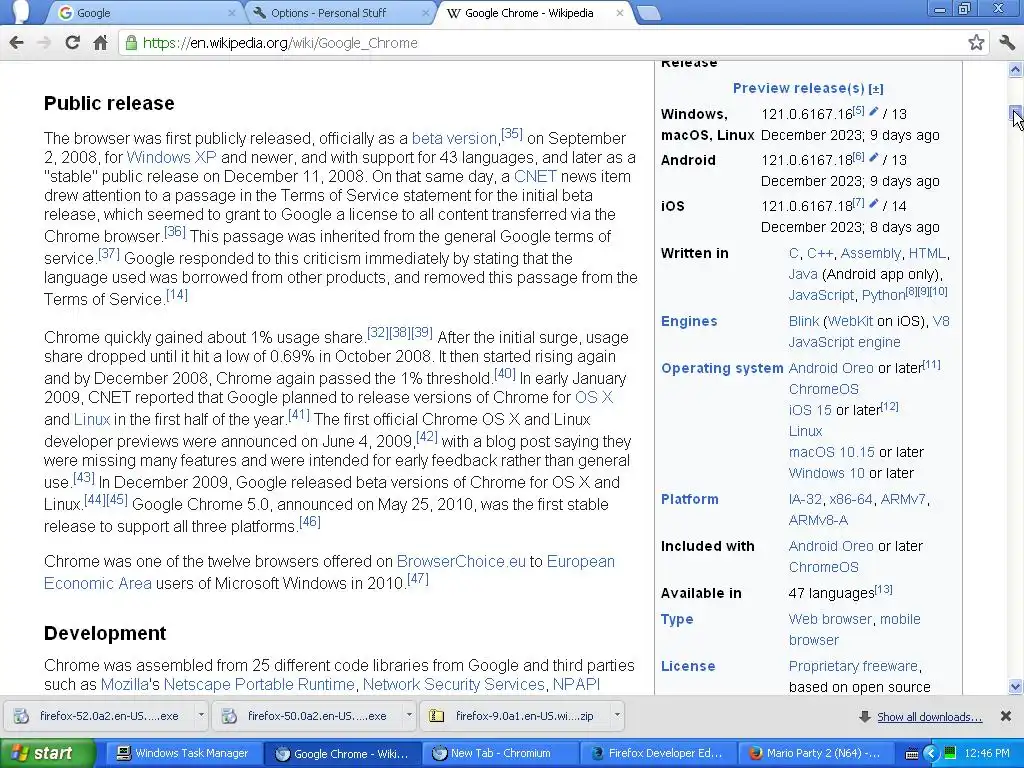Image resolution: width=1024 pixels, height=768 pixels.
Task: Bookmark this page with the star icon
Action: [x=976, y=43]
